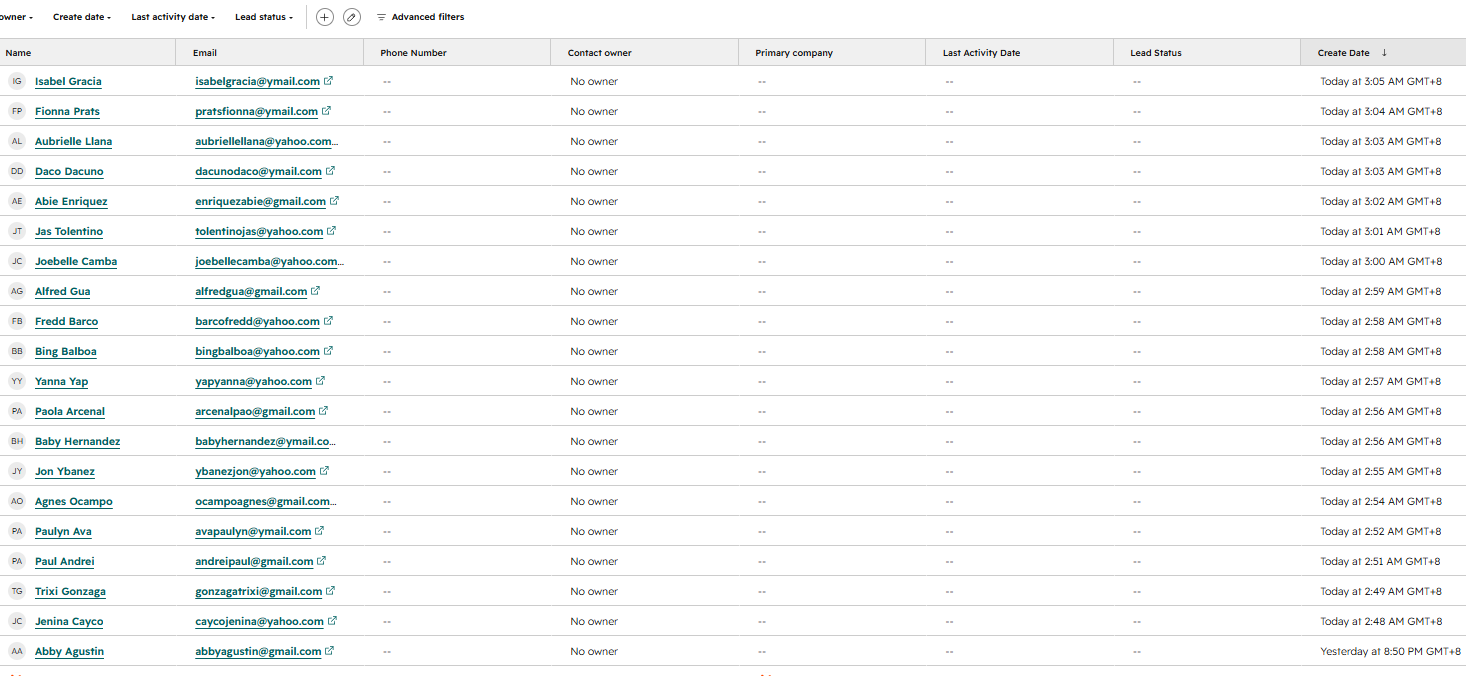Click the pencil edit icon in toolbar

(352, 17)
